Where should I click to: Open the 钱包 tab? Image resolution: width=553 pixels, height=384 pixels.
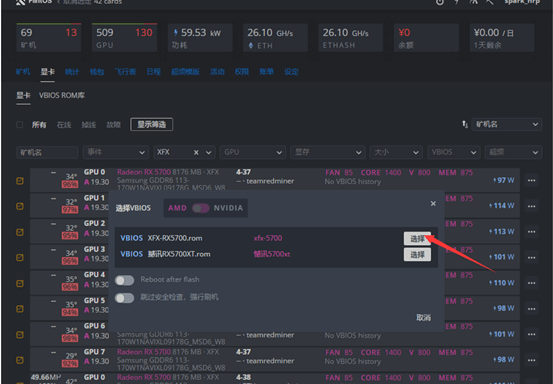tap(97, 72)
